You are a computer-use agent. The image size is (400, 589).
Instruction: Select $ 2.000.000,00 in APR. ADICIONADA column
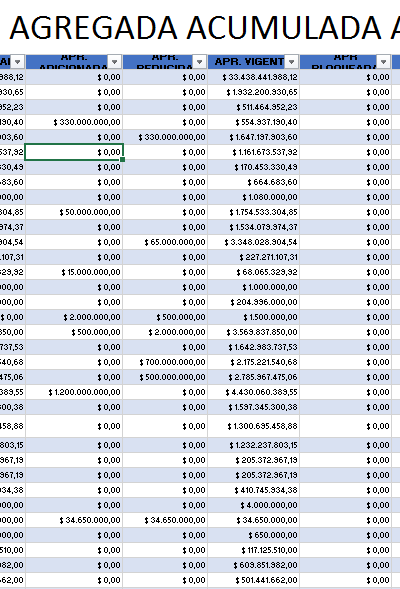(74, 317)
